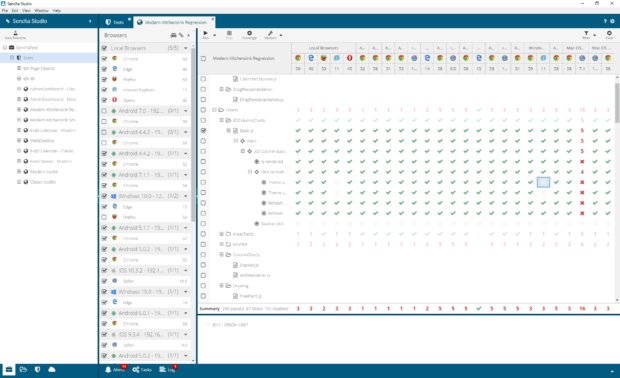Switch to the Tests tab

click(x=115, y=22)
